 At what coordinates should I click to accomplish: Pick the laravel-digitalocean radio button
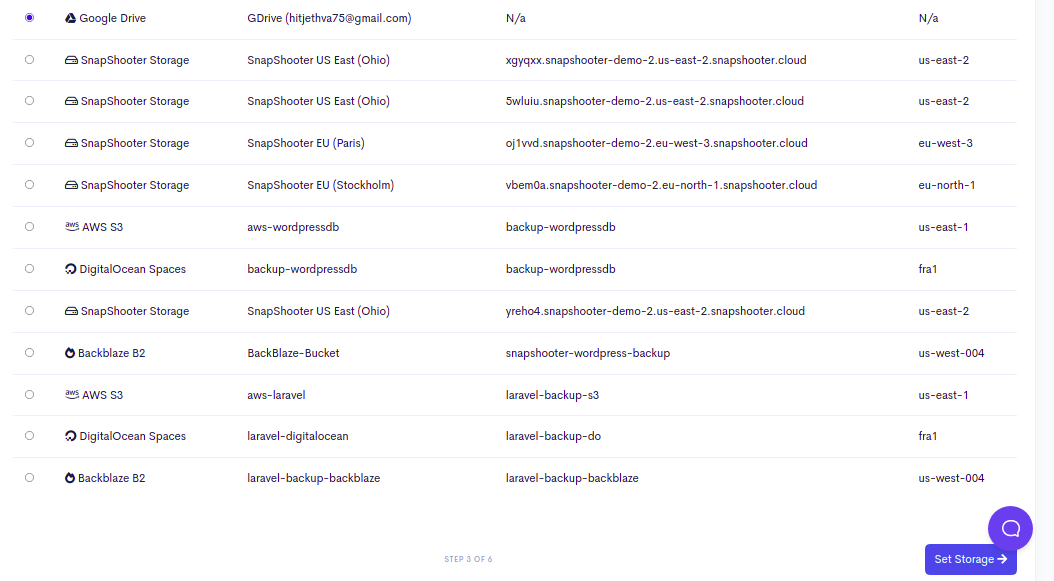coord(30,436)
